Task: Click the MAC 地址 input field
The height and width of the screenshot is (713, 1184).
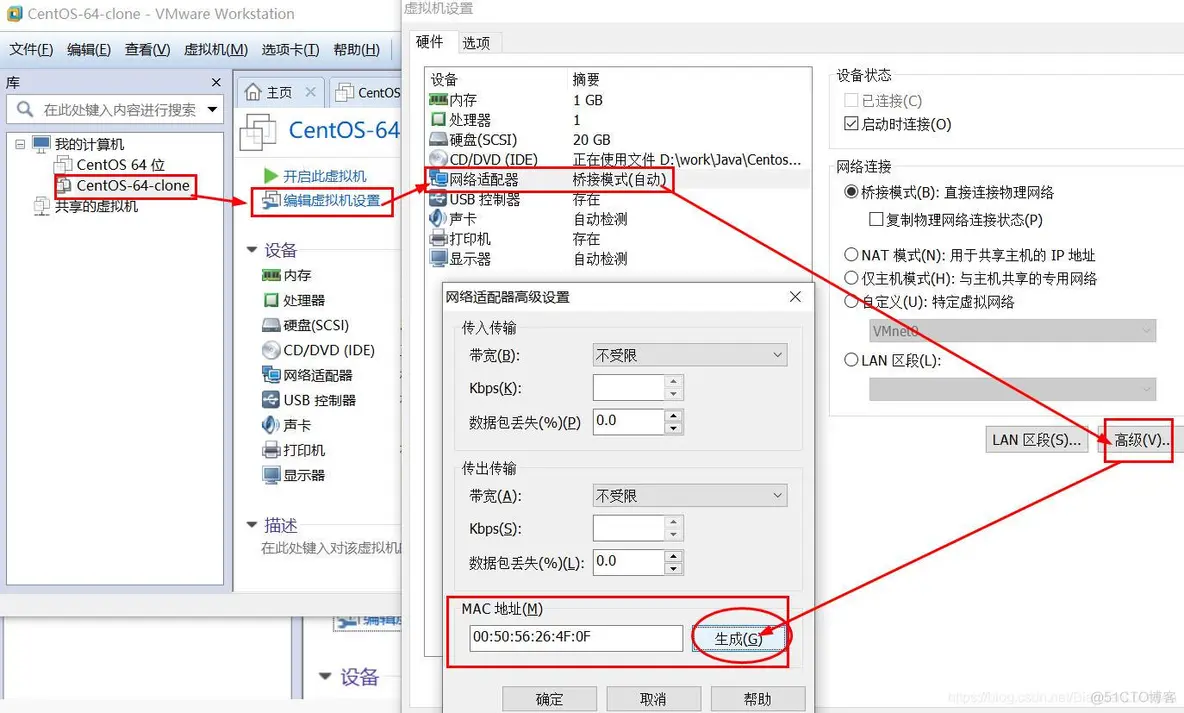Action: click(x=576, y=637)
